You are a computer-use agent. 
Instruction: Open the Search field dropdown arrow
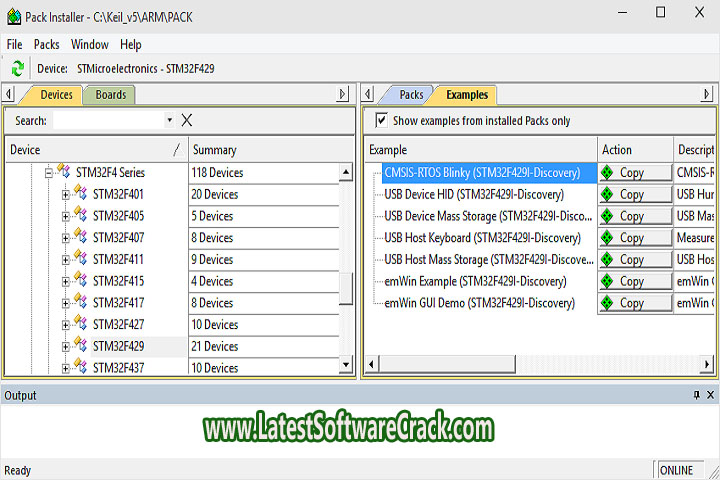[x=169, y=120]
